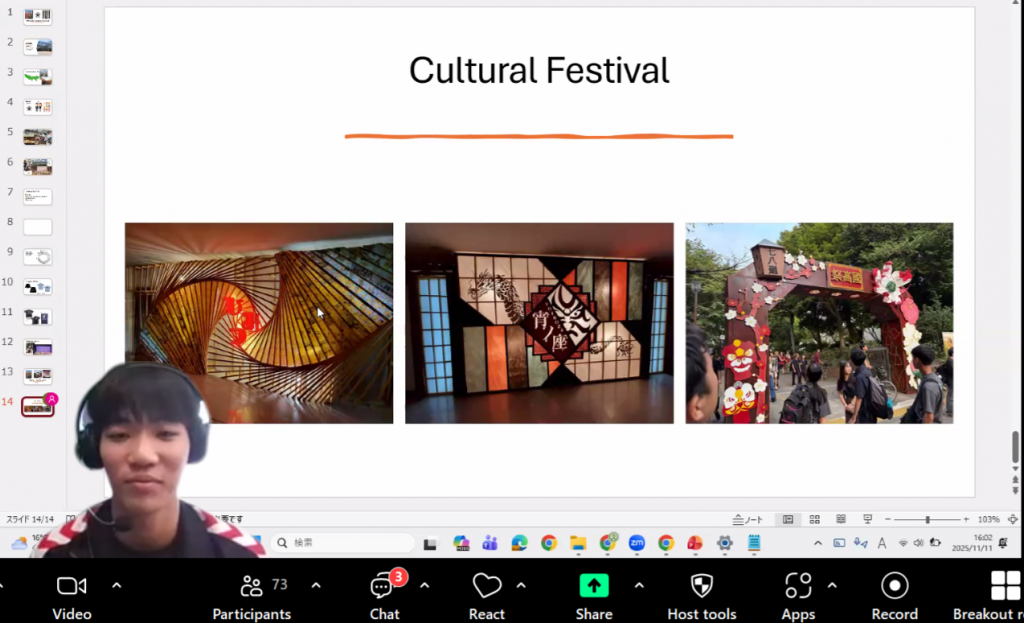Select slide 5 thumbnail in slide panel
This screenshot has width=1024, height=623.
(38, 137)
